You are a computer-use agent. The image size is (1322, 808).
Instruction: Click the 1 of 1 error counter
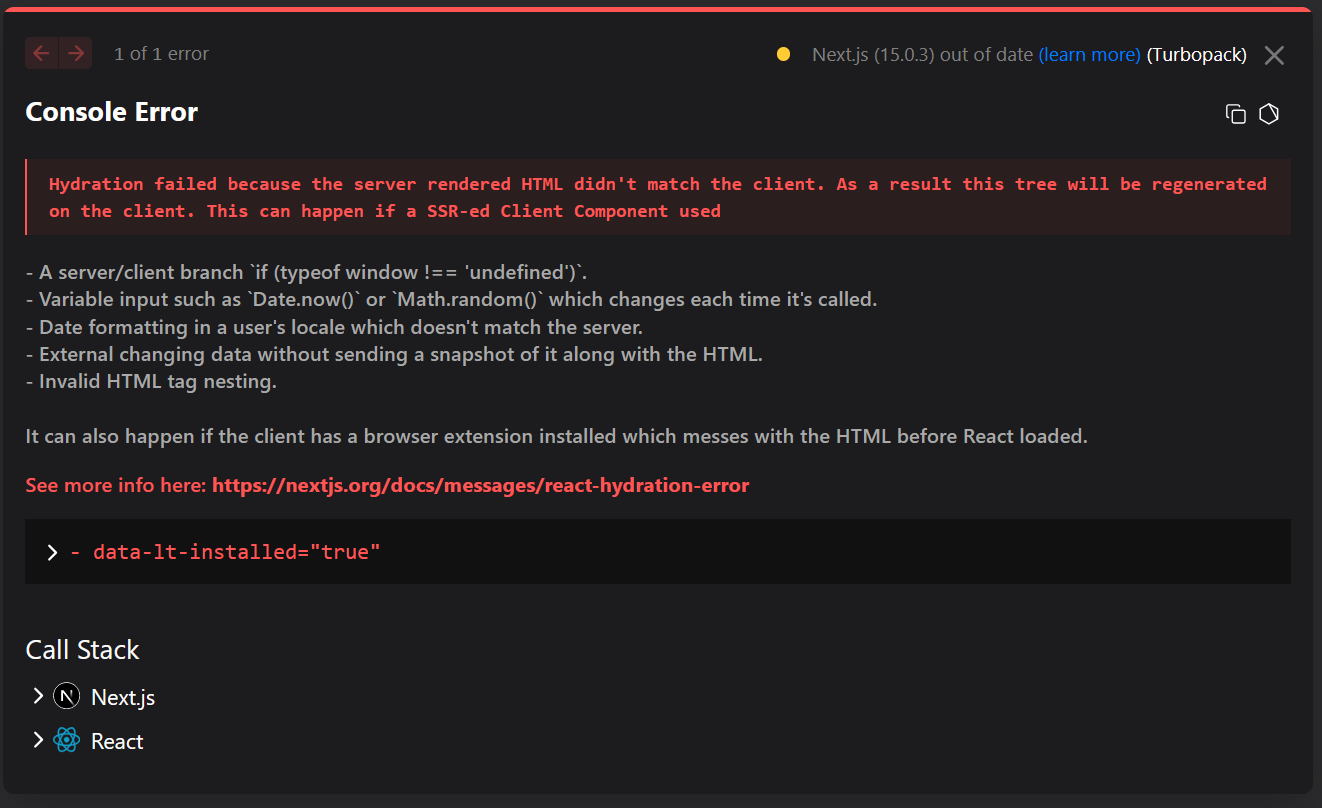[x=161, y=54]
